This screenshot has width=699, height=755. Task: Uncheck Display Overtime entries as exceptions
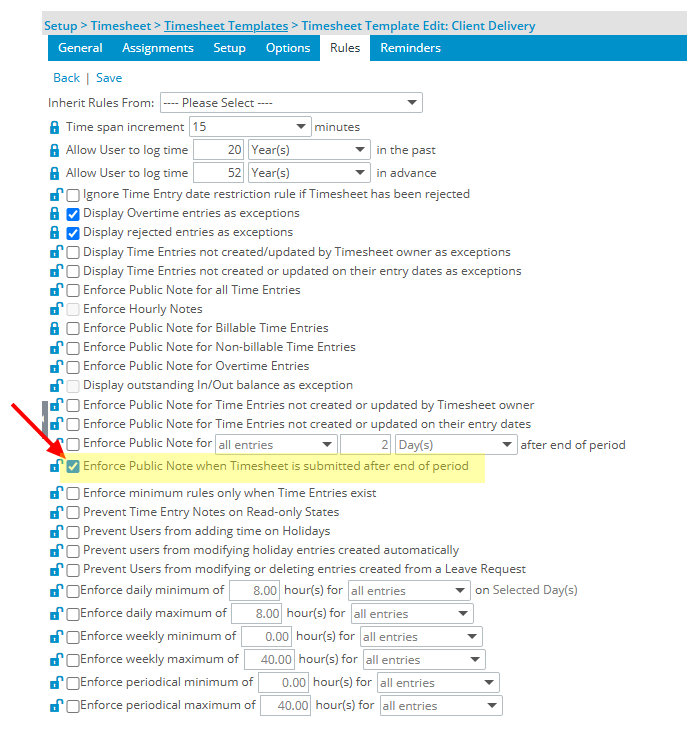(73, 214)
